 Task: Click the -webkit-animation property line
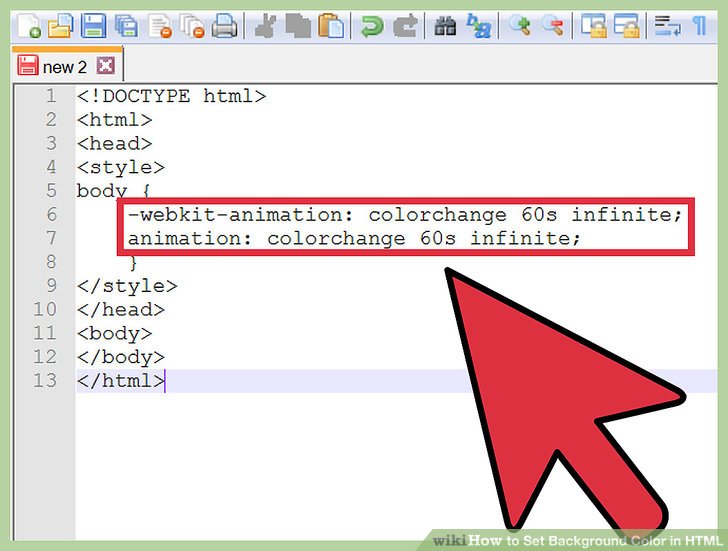point(405,214)
